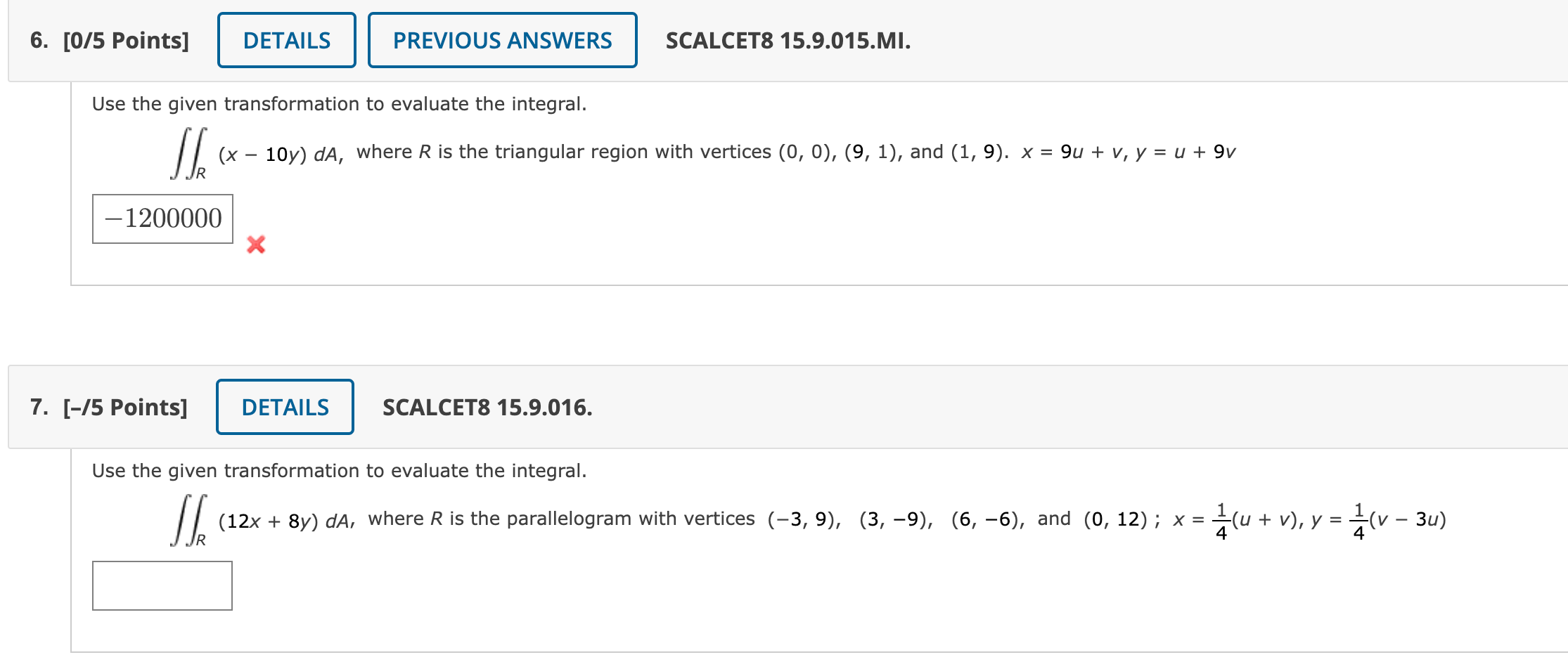Select the SCALCET8 15.9.016. label
This screenshot has width=1568, height=669.
pyautogui.click(x=487, y=407)
